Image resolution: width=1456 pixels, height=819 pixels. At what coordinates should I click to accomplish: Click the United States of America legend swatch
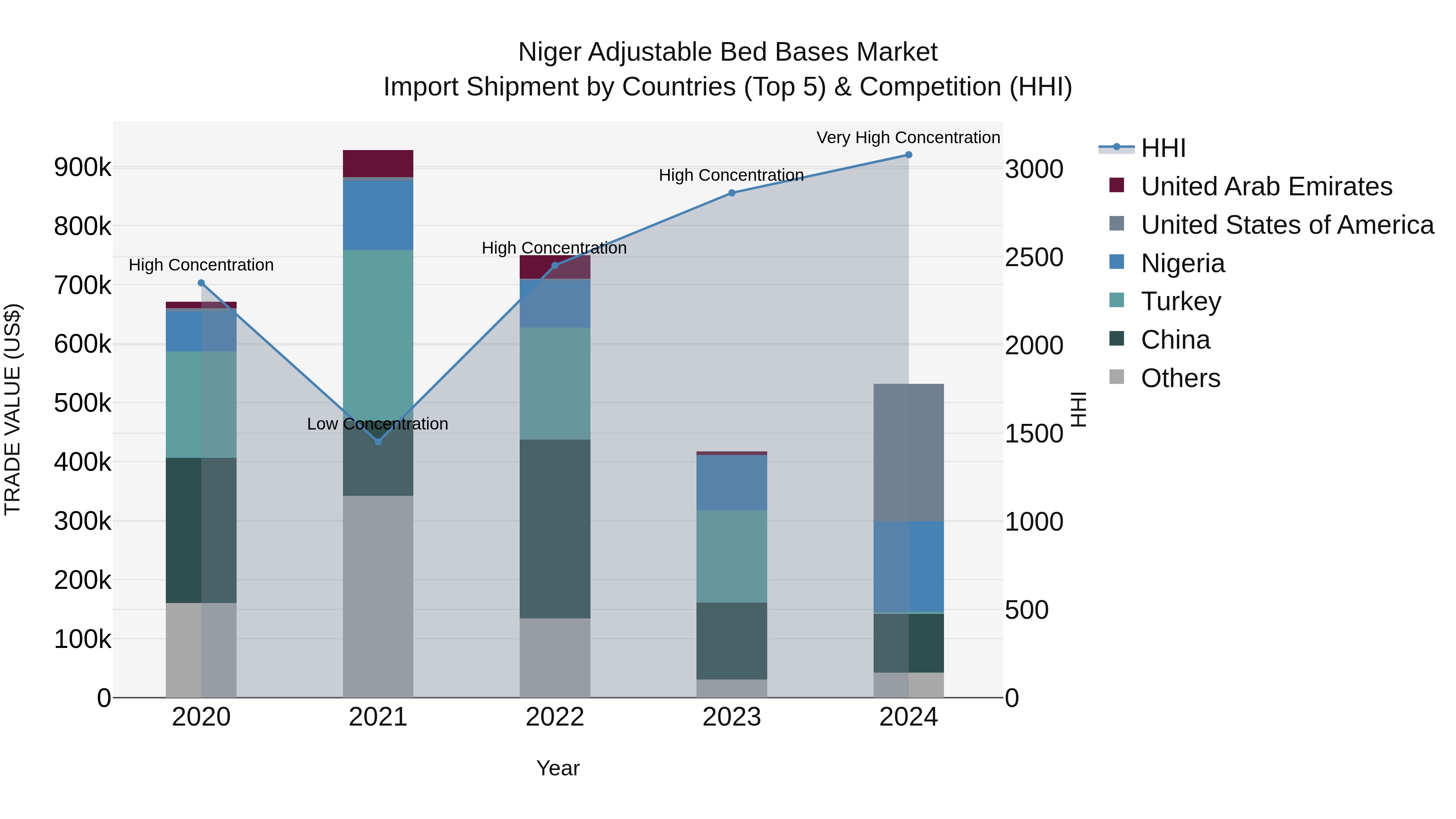coord(1117,223)
